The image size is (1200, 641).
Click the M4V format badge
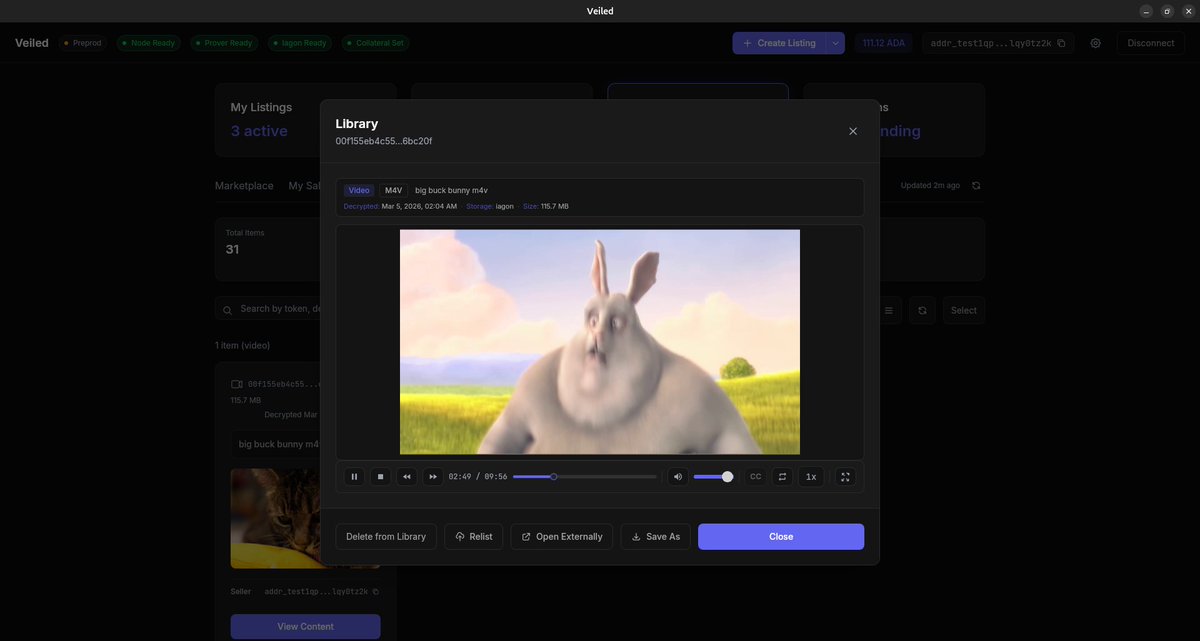tap(394, 190)
